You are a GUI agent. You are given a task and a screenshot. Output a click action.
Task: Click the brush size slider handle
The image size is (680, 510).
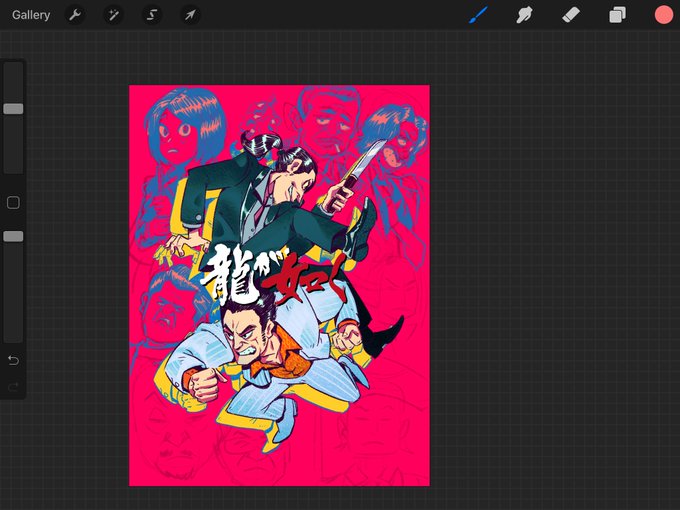(x=13, y=109)
